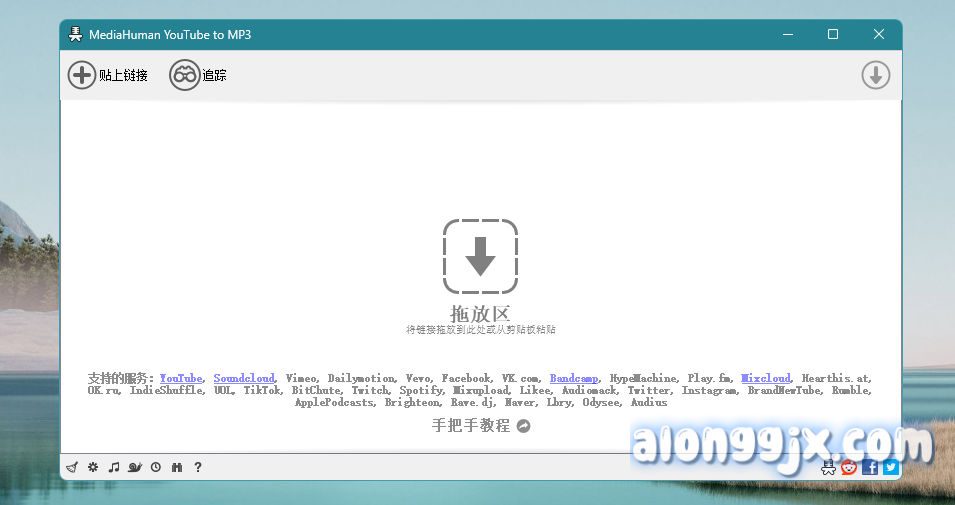The image size is (955, 505).
Task: Open the YouTube supported service link
Action: tap(181, 378)
